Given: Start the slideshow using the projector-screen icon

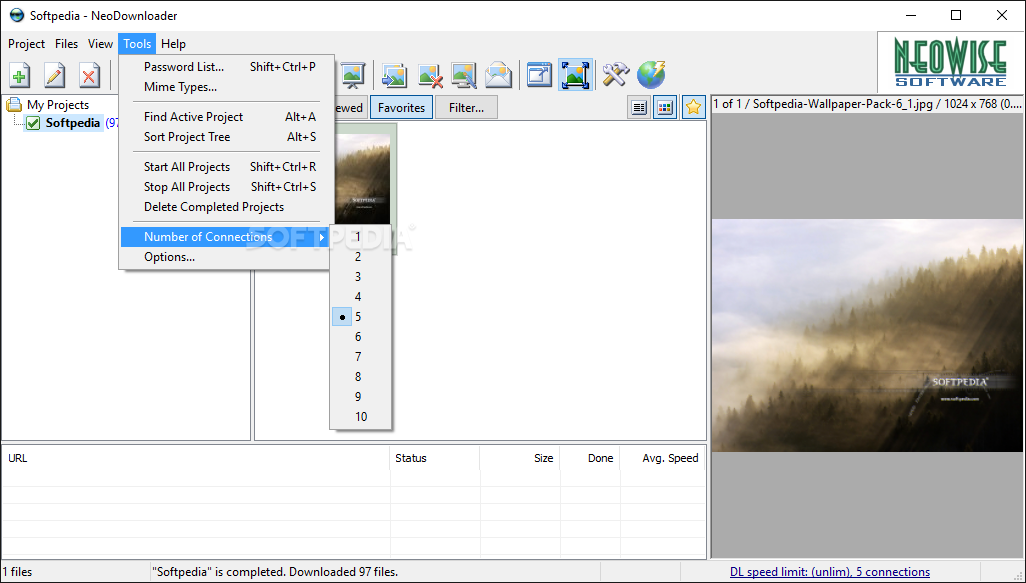Looking at the screenshot, I should tap(353, 75).
